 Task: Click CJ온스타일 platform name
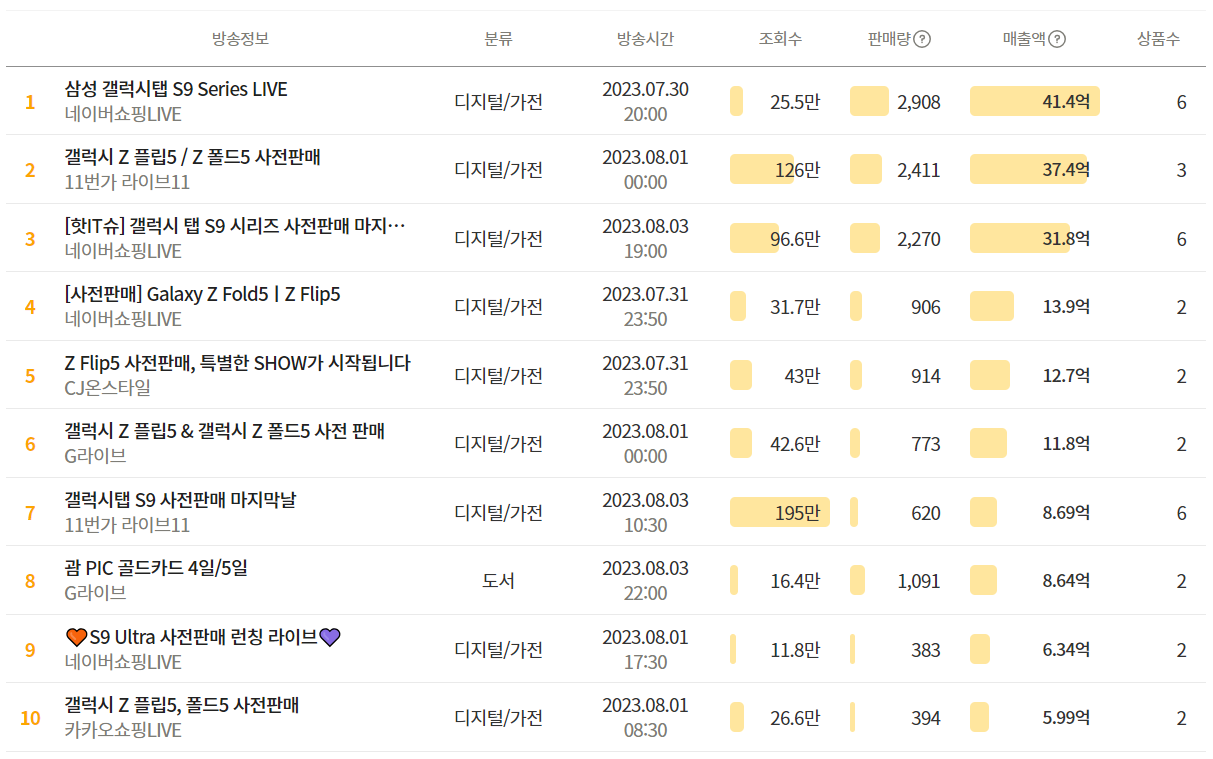[108, 388]
